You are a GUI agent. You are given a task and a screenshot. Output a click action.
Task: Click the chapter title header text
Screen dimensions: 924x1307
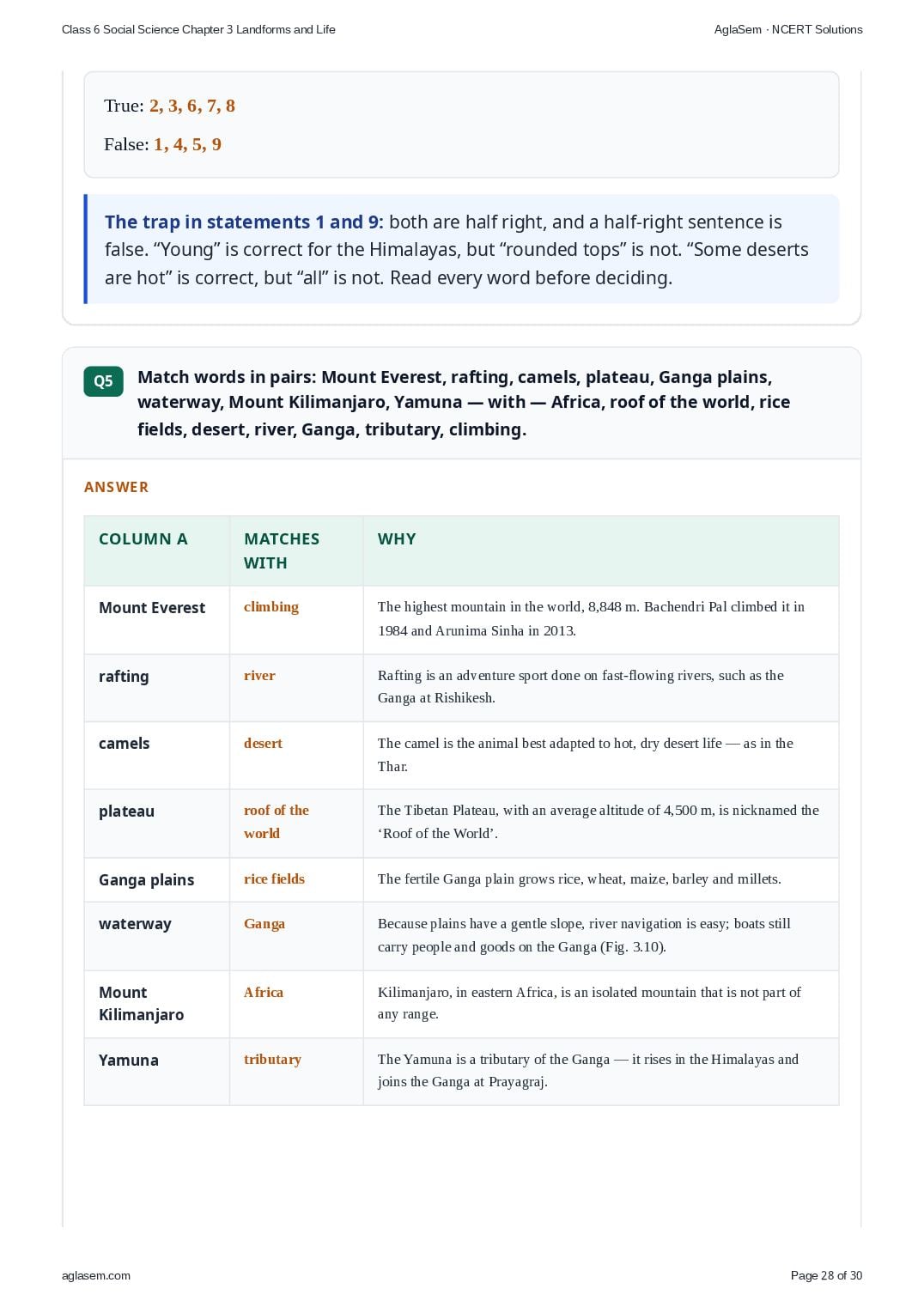[x=198, y=29]
